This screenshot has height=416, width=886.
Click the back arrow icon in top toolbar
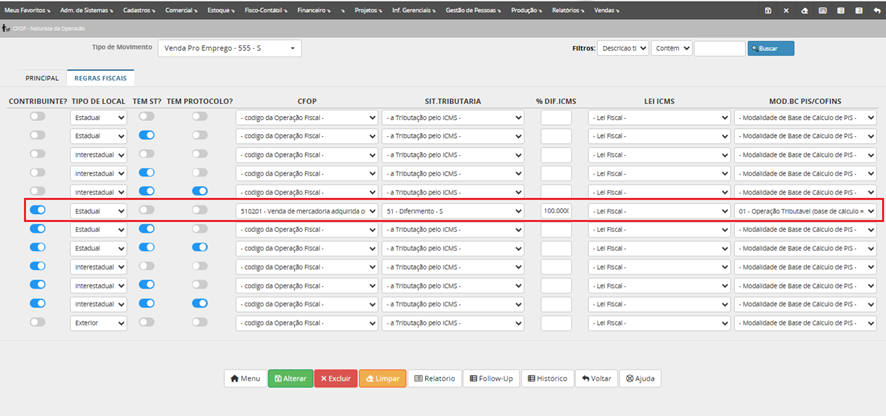pos(876,10)
